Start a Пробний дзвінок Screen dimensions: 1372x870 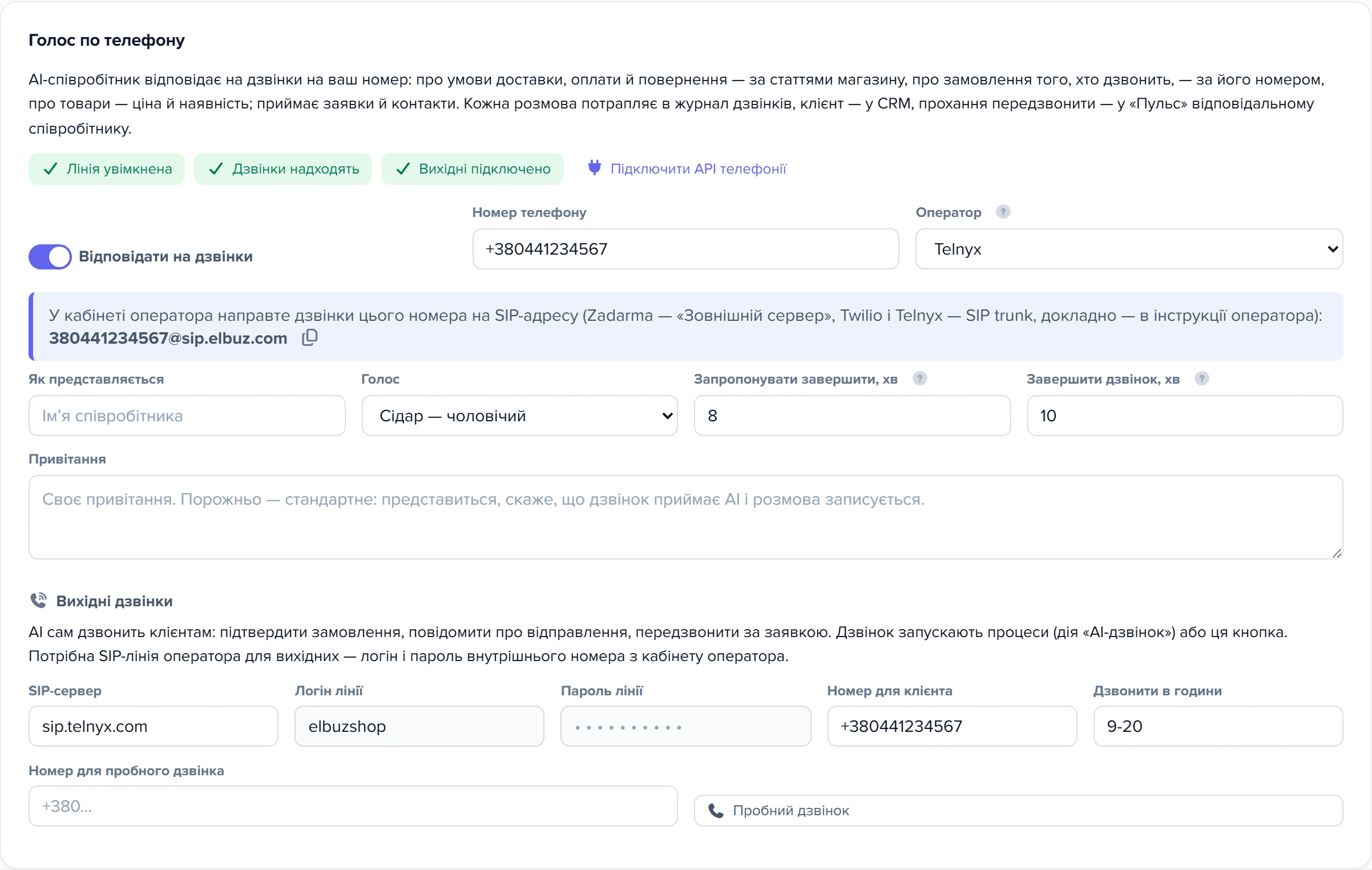click(1018, 811)
